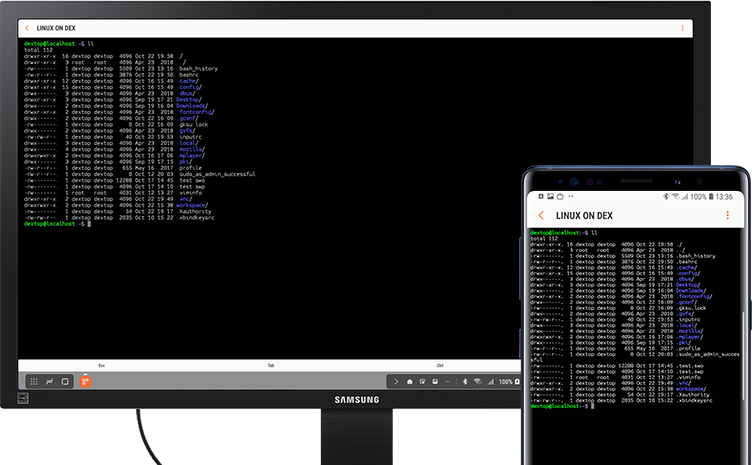Open the apps grid in DeX taskbar
The image size is (752, 465).
pos(34,382)
